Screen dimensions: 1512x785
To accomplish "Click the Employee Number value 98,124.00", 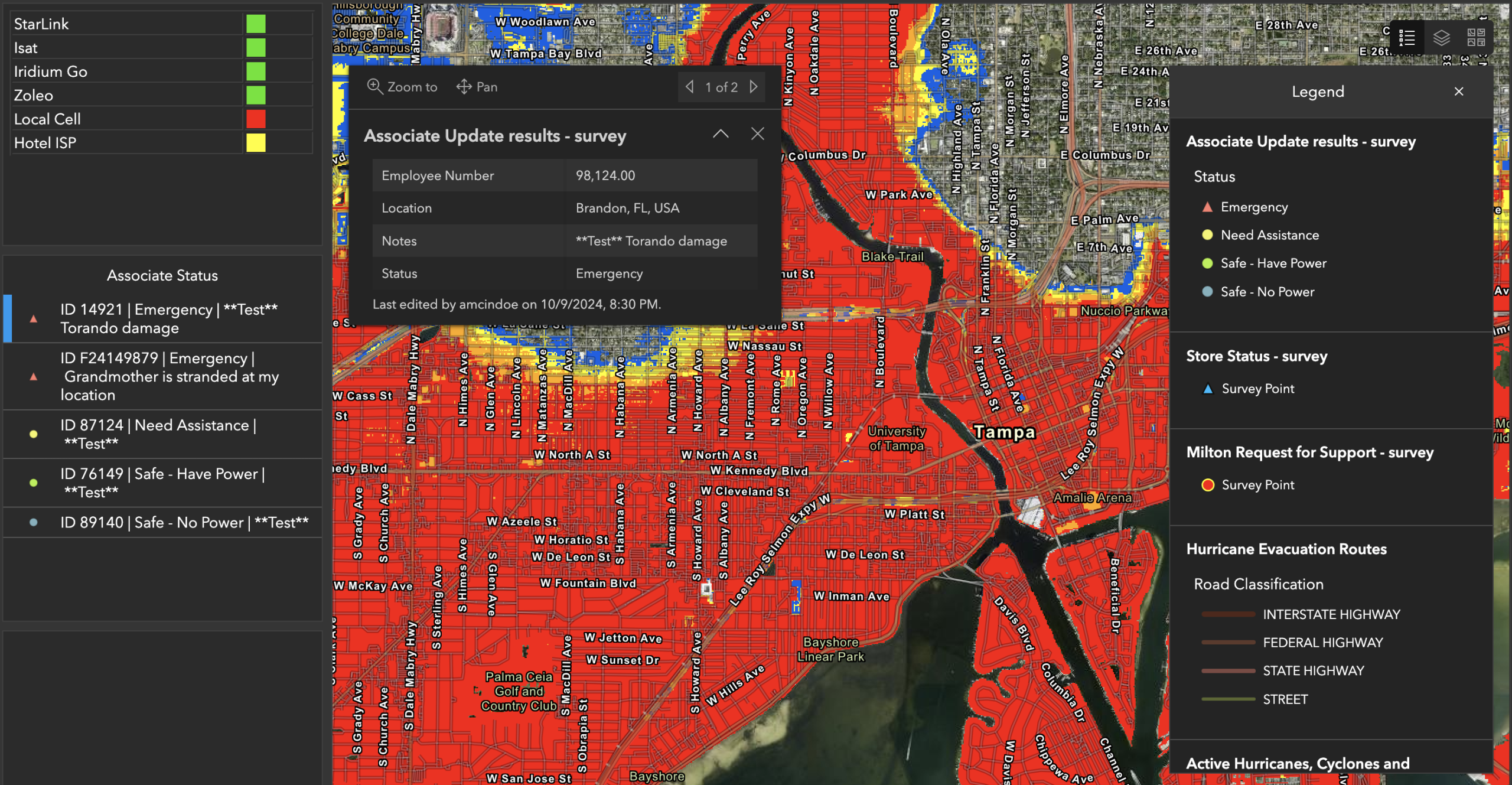I will [x=605, y=175].
